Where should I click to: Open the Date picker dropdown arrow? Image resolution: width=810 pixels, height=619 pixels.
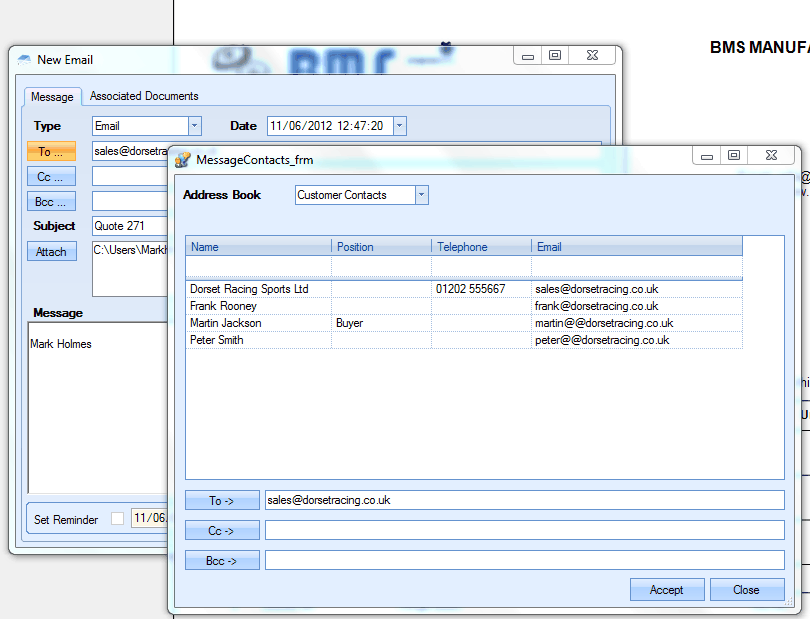click(x=400, y=126)
